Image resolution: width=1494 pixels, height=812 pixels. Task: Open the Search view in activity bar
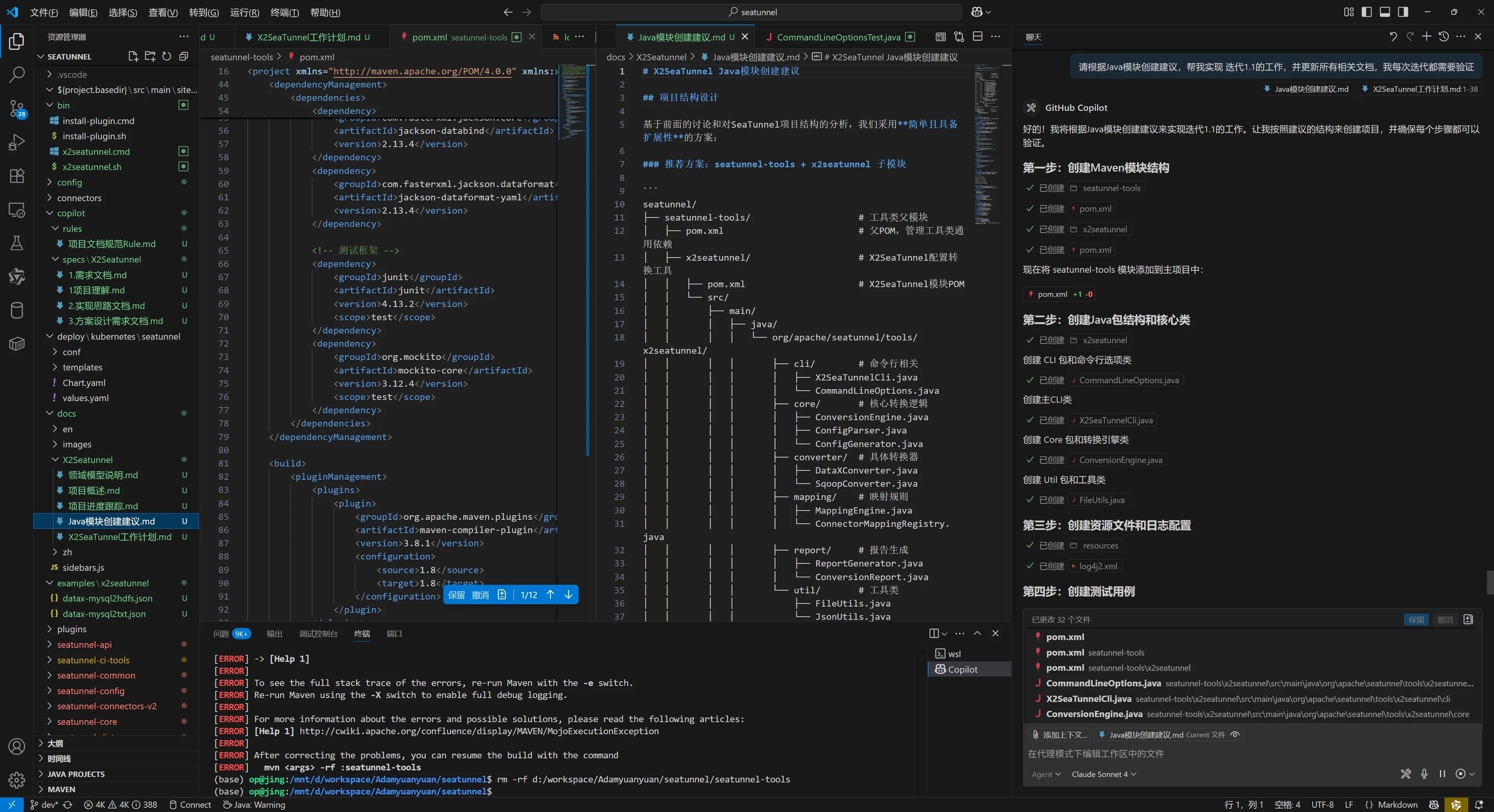17,74
